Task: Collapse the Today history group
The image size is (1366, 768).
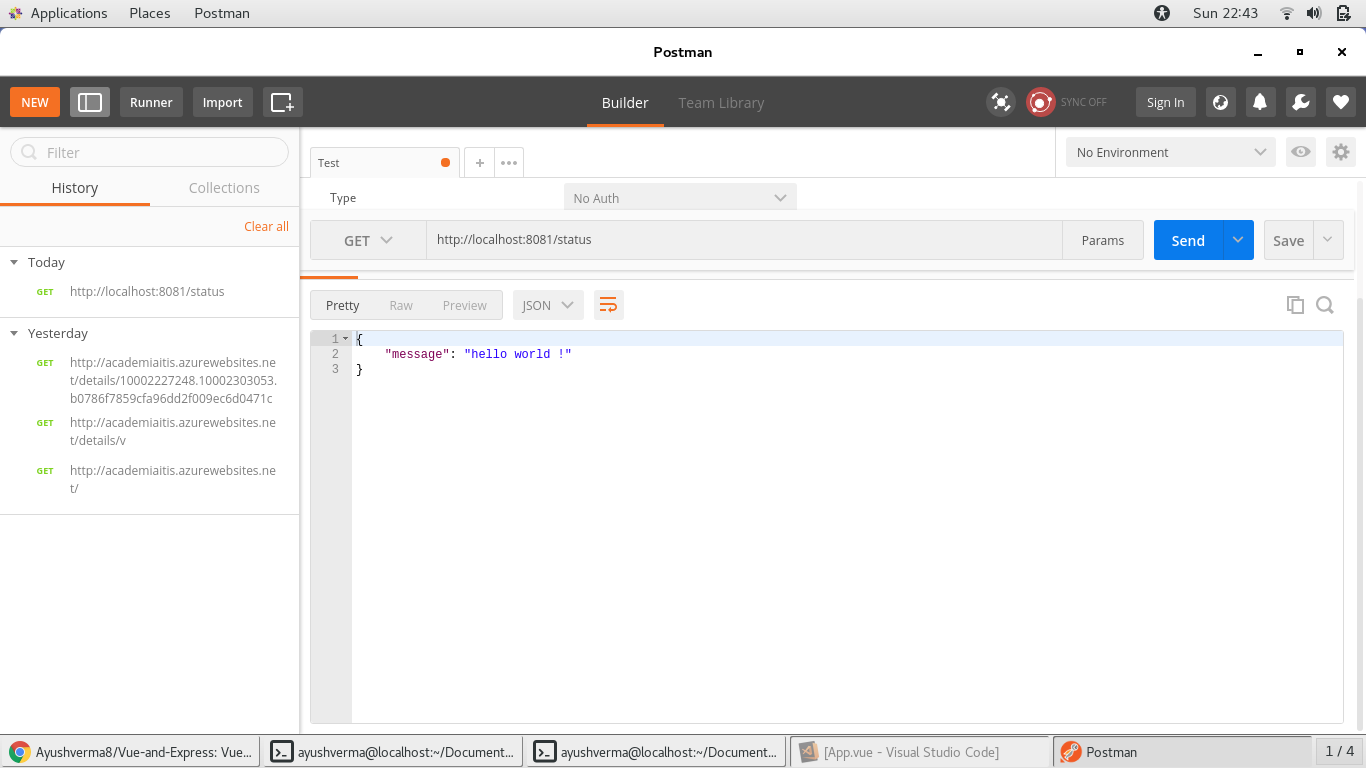Action: (14, 262)
